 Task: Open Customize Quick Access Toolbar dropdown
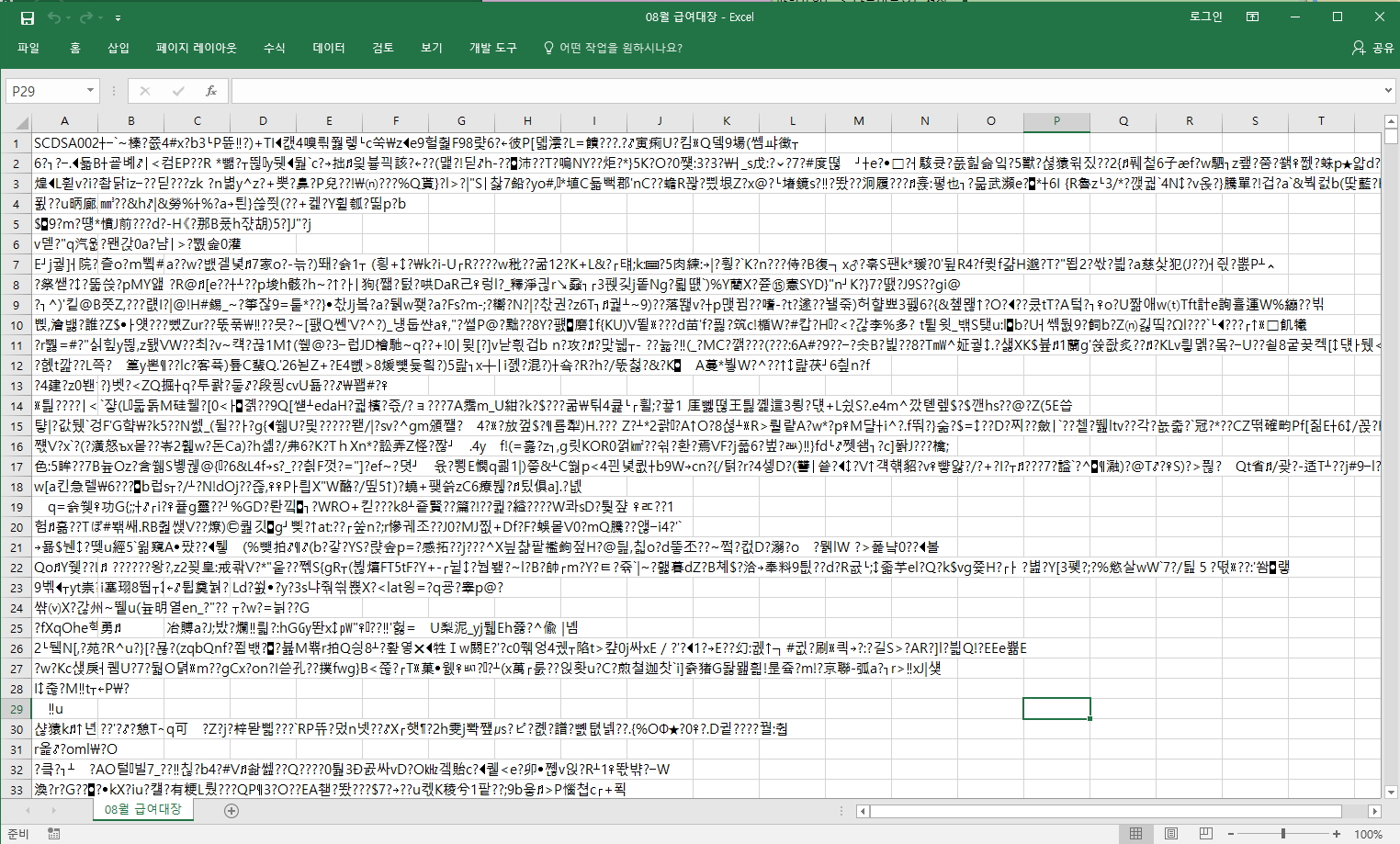[x=119, y=17]
